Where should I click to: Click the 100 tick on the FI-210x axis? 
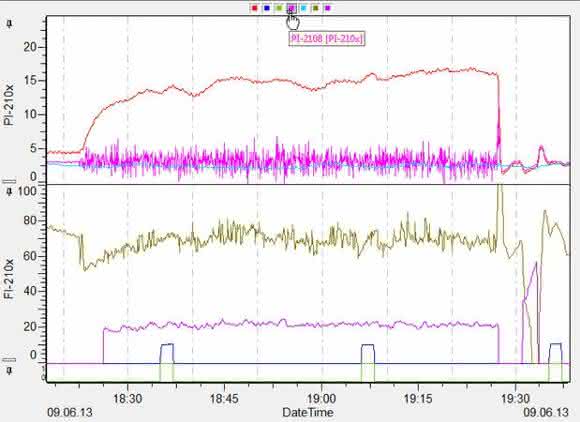pos(26,191)
